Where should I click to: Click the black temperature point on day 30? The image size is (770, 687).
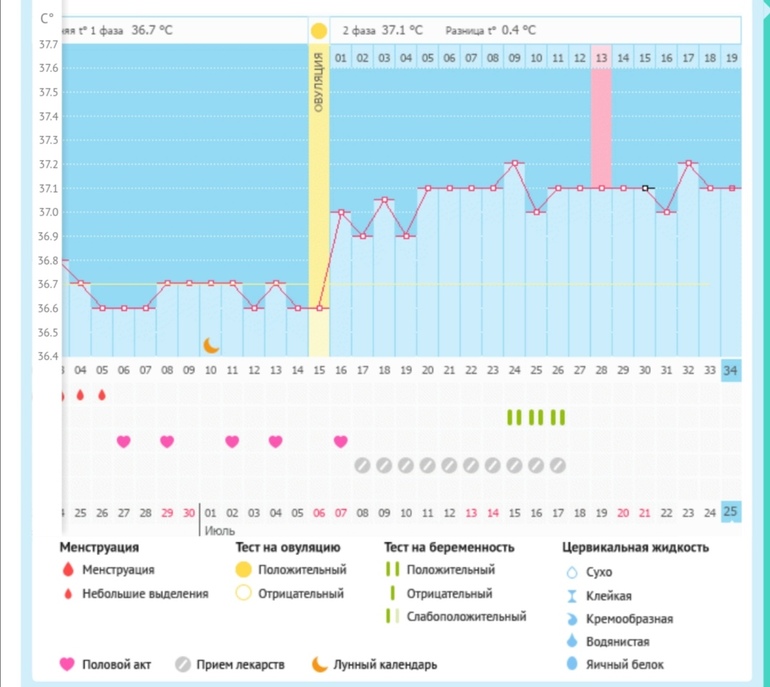tap(645, 188)
